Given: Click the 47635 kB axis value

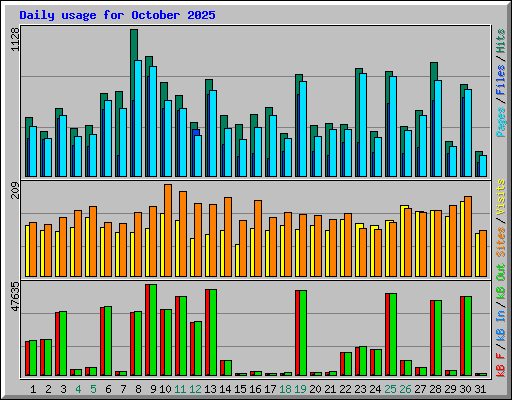Looking at the screenshot, I should (x=15, y=297).
